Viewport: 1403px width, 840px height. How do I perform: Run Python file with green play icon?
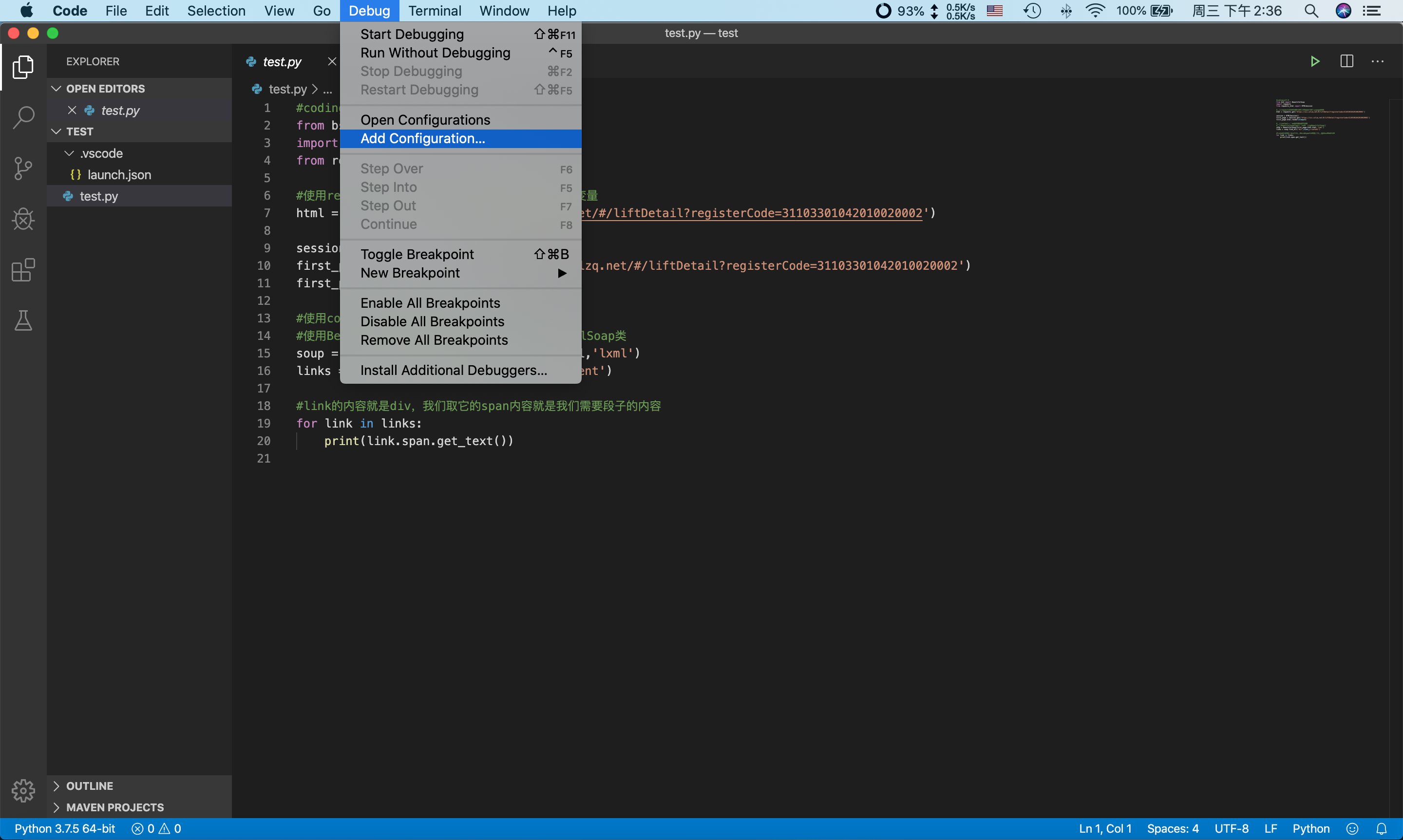point(1315,61)
